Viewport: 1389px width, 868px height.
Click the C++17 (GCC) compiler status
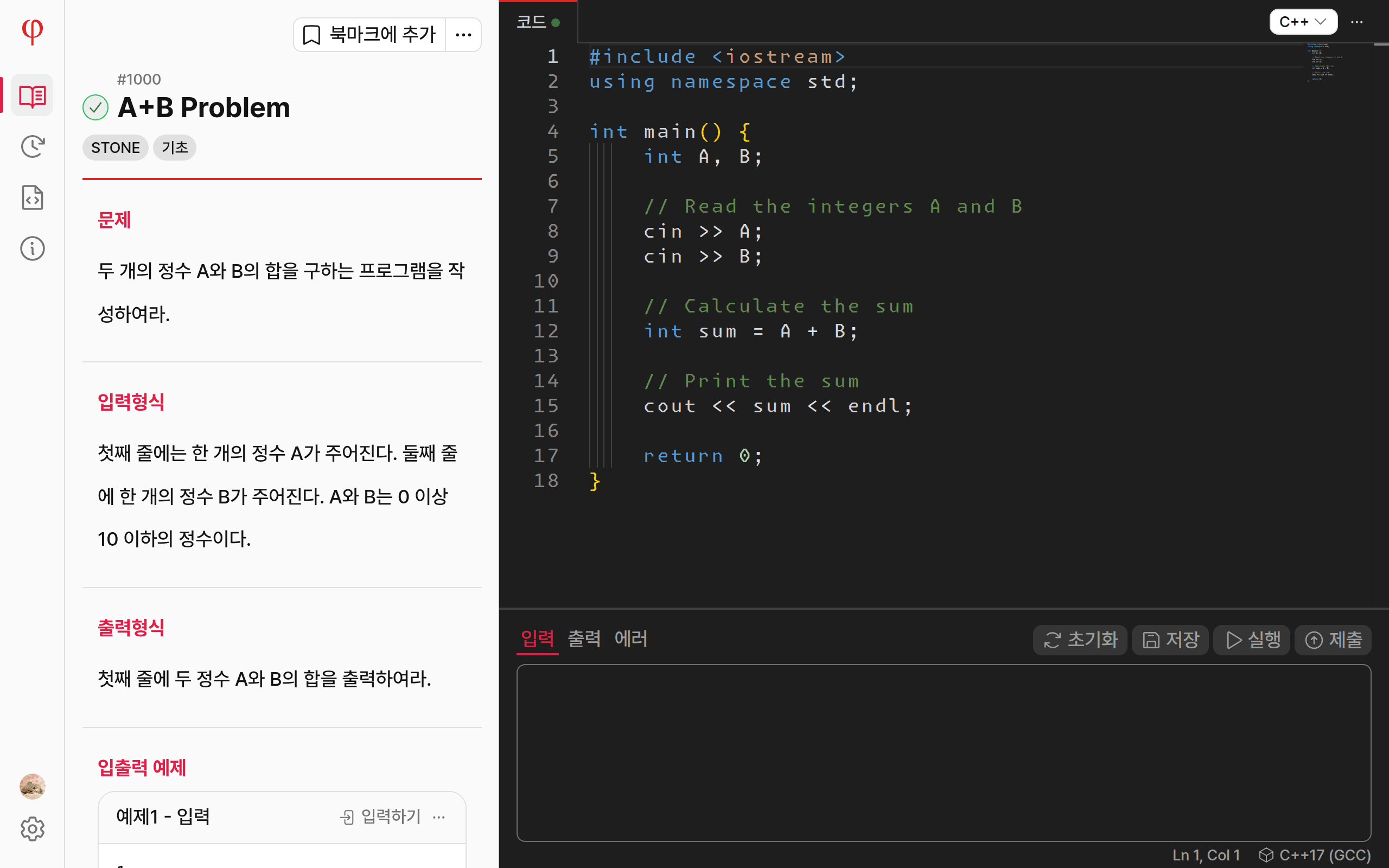click(1314, 855)
